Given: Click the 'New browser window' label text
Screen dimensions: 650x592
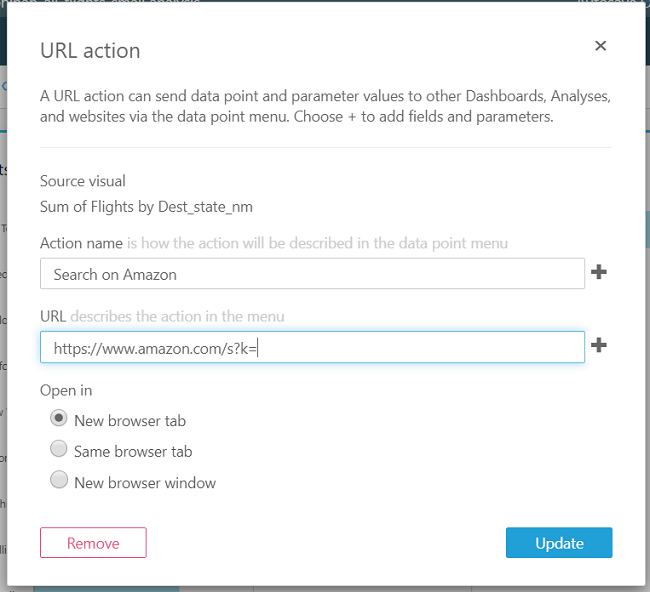Looking at the screenshot, I should tap(145, 483).
